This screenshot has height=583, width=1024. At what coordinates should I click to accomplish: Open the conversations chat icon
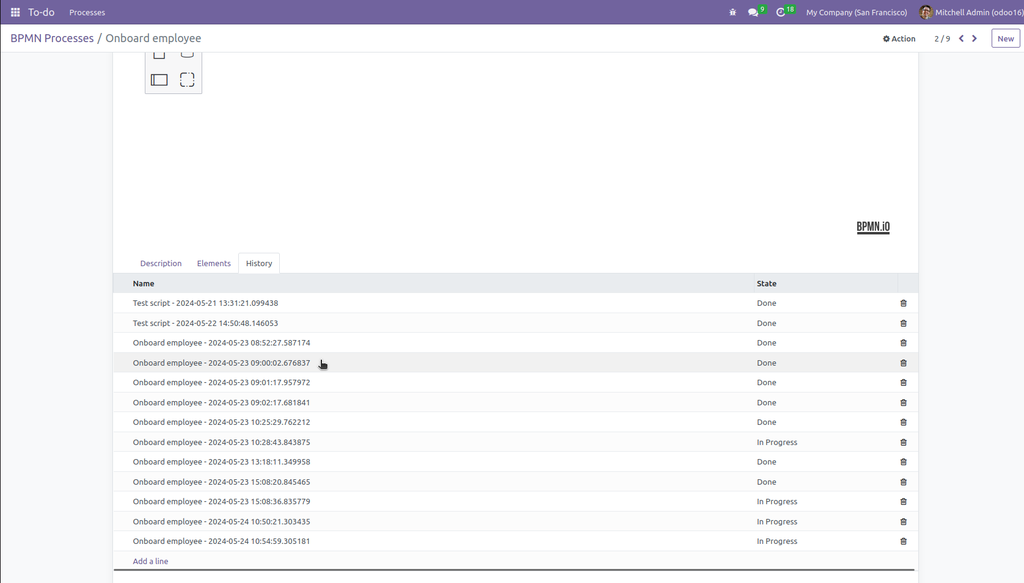[x=753, y=12]
